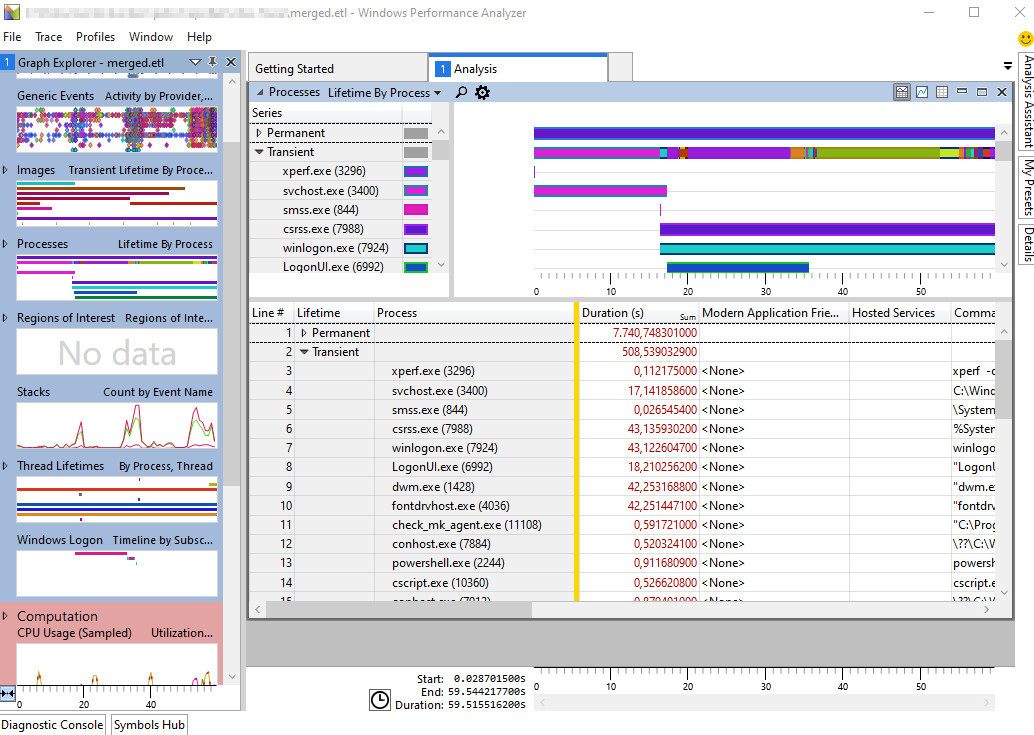Click the clock icon beside Start time
This screenshot has height=735, width=1034.
[x=380, y=700]
